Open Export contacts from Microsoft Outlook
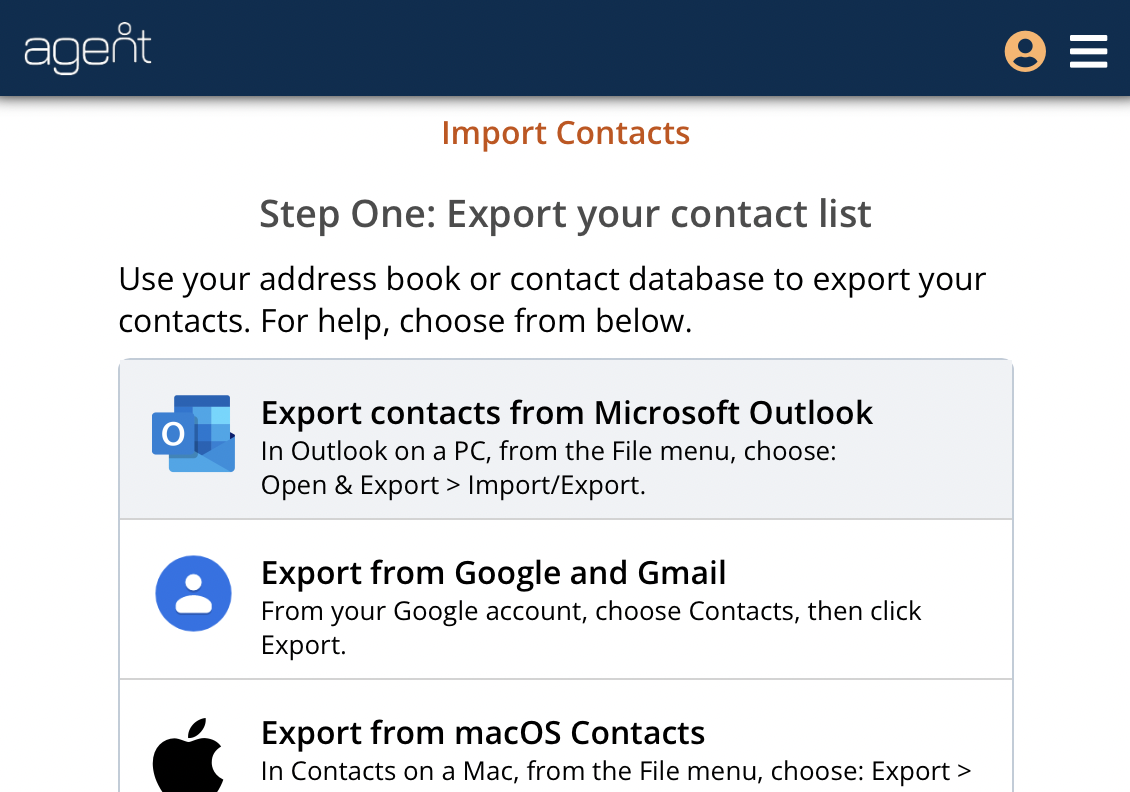The height and width of the screenshot is (792, 1130). (x=566, y=439)
